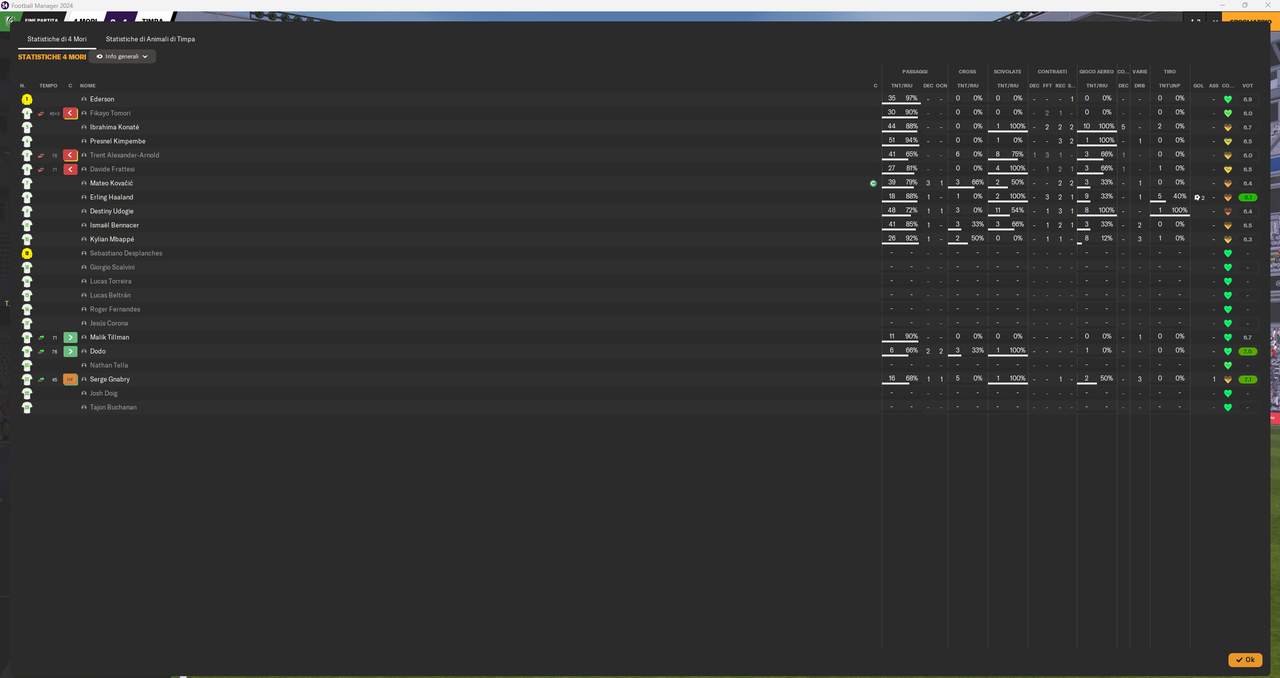The height and width of the screenshot is (678, 1280).
Task: Click the orange condition heart for Ibrahima Konaté
Action: click(x=1227, y=127)
